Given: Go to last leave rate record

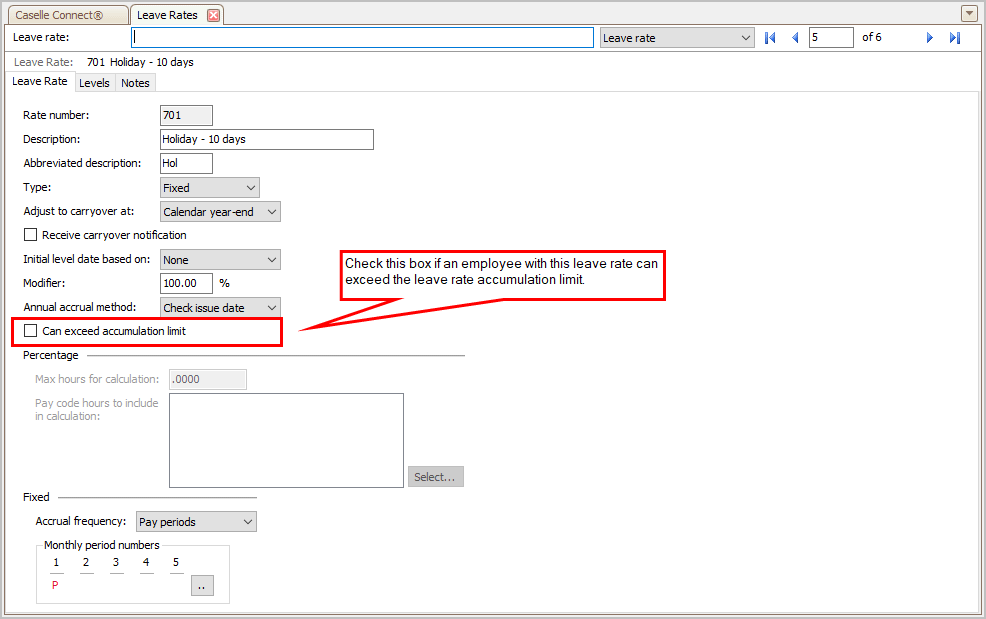Looking at the screenshot, I should click(955, 38).
